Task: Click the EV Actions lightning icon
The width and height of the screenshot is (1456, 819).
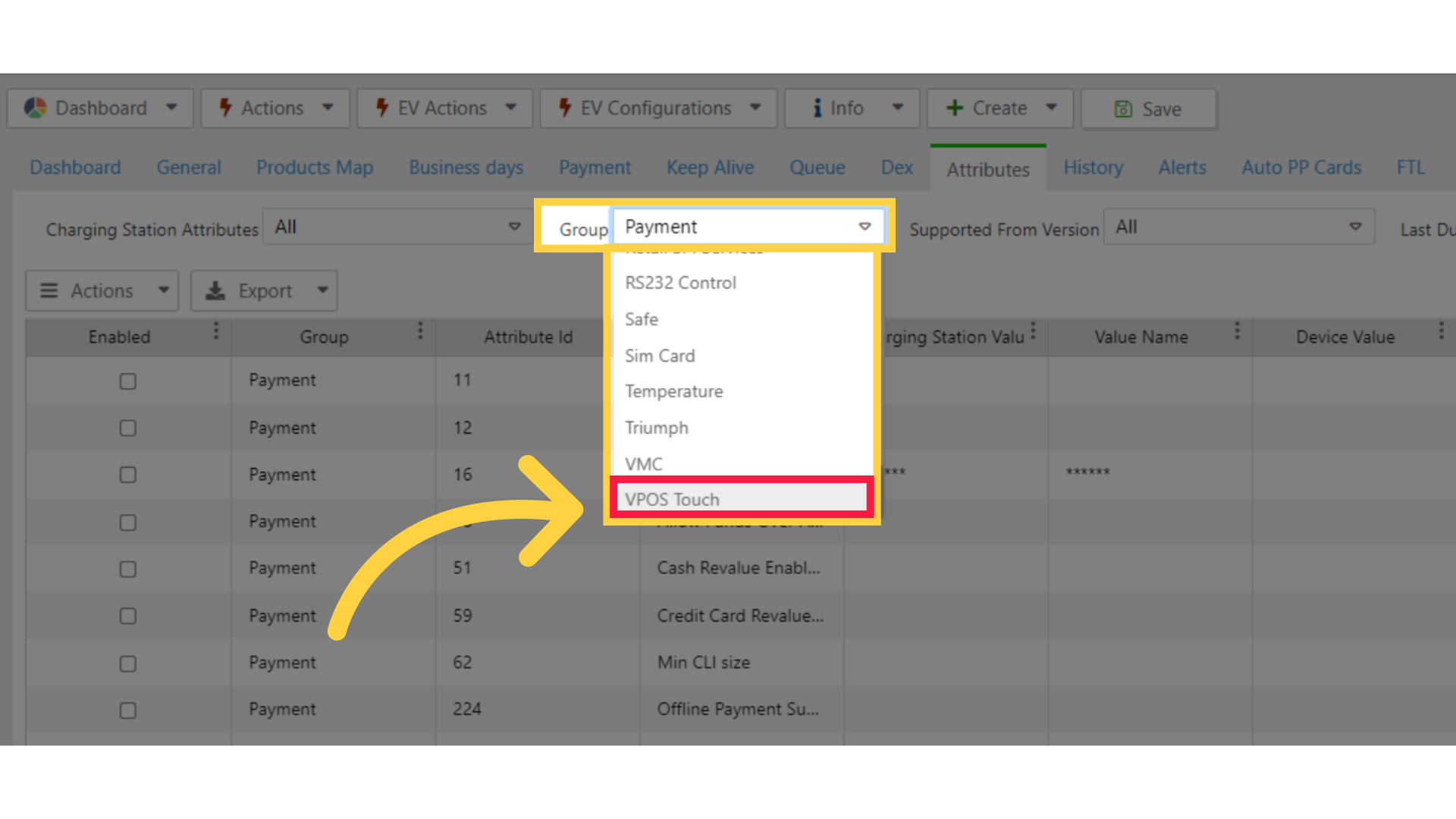Action: [x=382, y=108]
